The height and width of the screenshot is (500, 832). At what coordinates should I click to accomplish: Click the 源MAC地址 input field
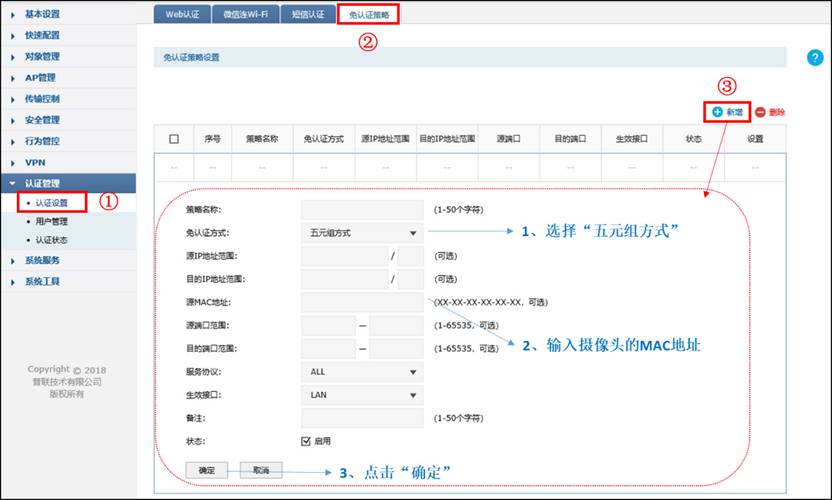click(362, 302)
